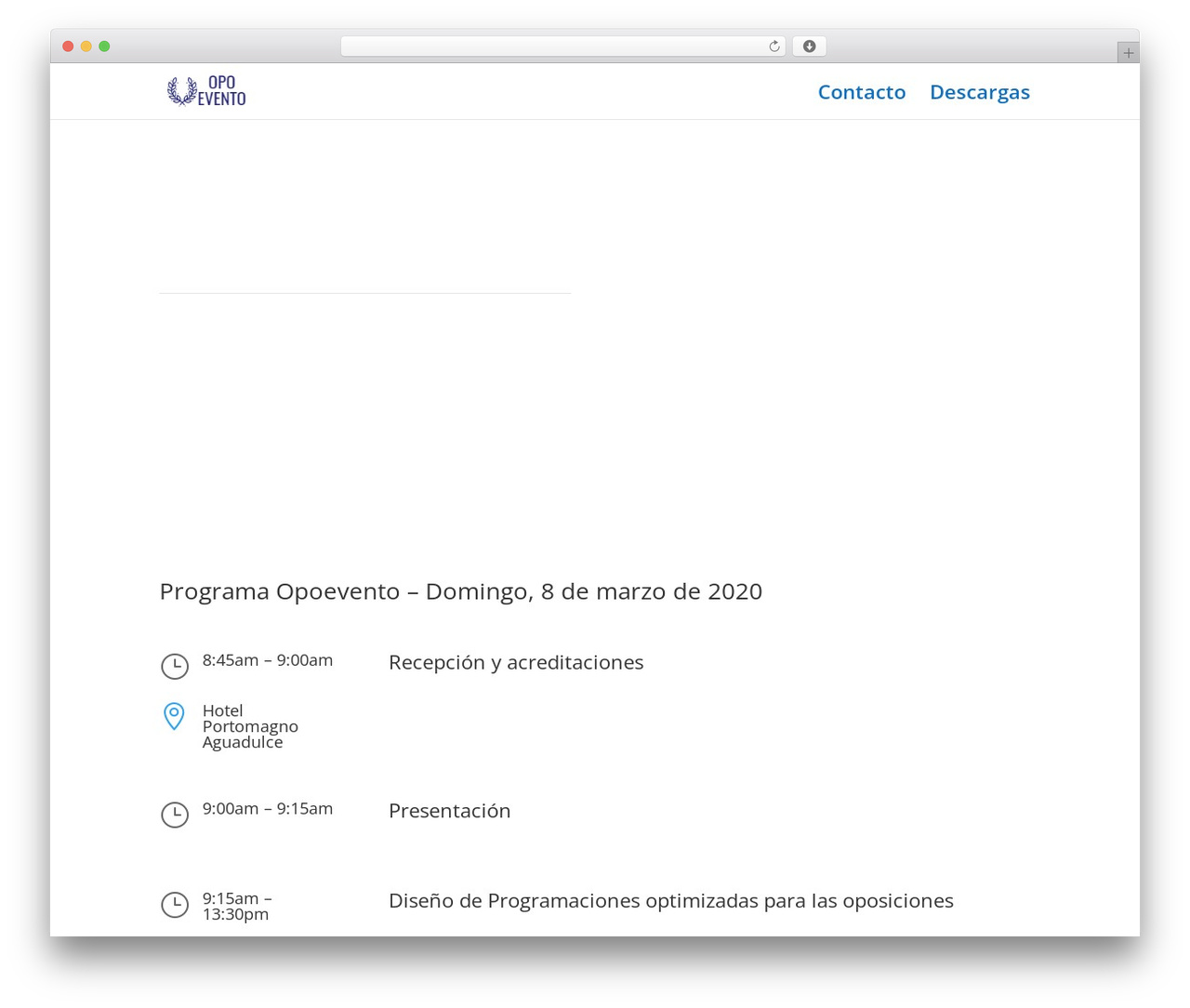Click the 9:00am – 9:15am time text

coord(268,809)
